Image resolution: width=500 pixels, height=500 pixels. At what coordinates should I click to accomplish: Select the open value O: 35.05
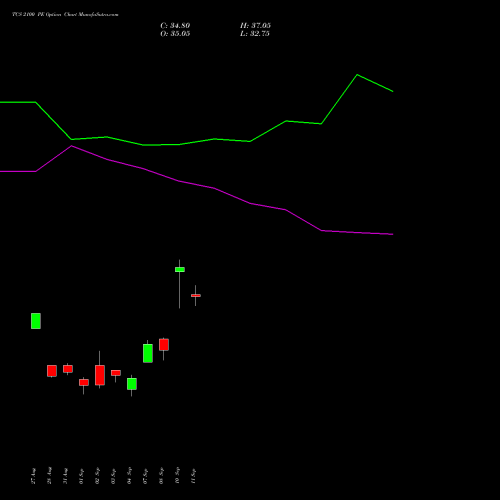tap(175, 34)
